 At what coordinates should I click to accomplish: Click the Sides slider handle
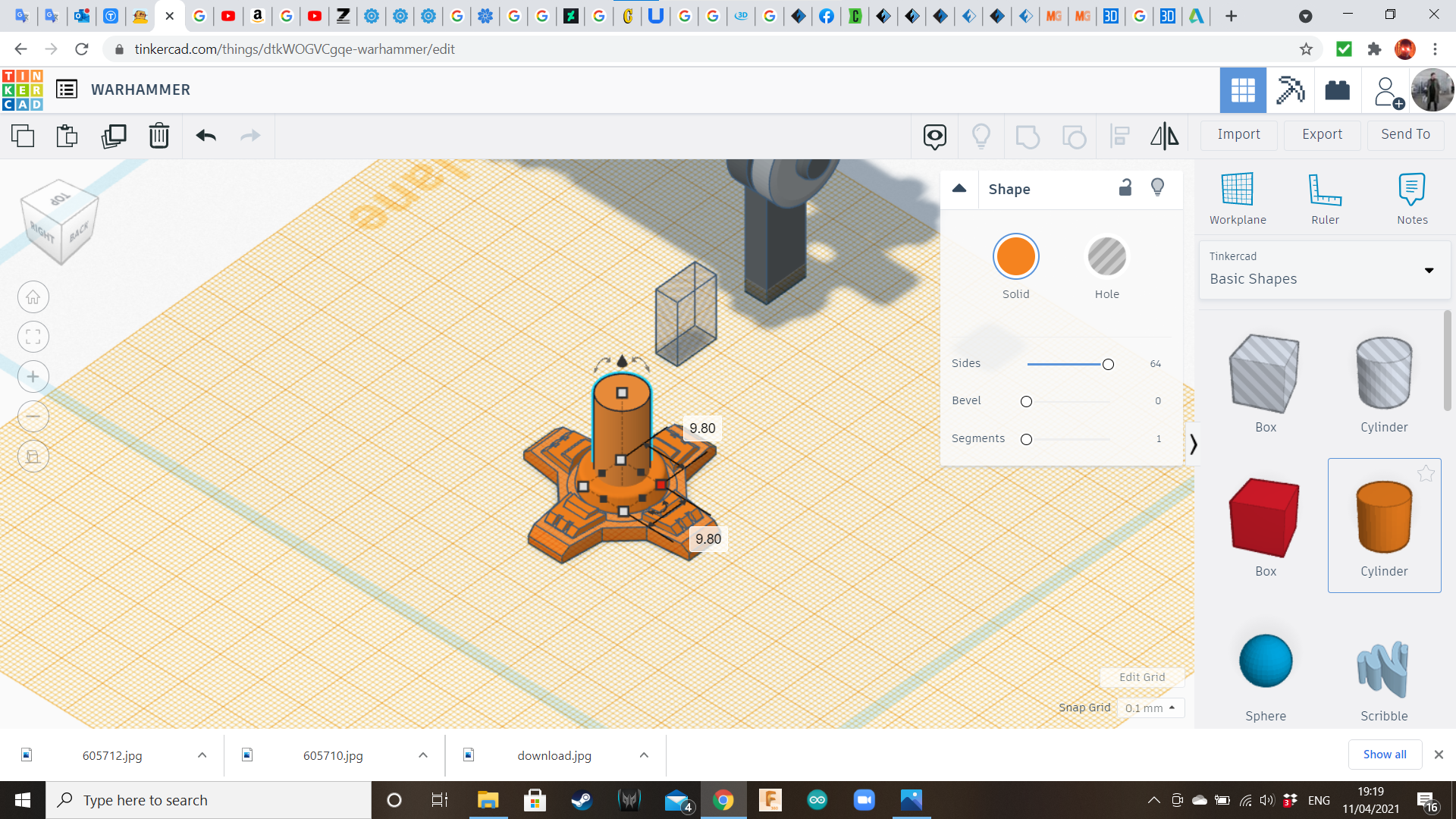click(x=1108, y=365)
